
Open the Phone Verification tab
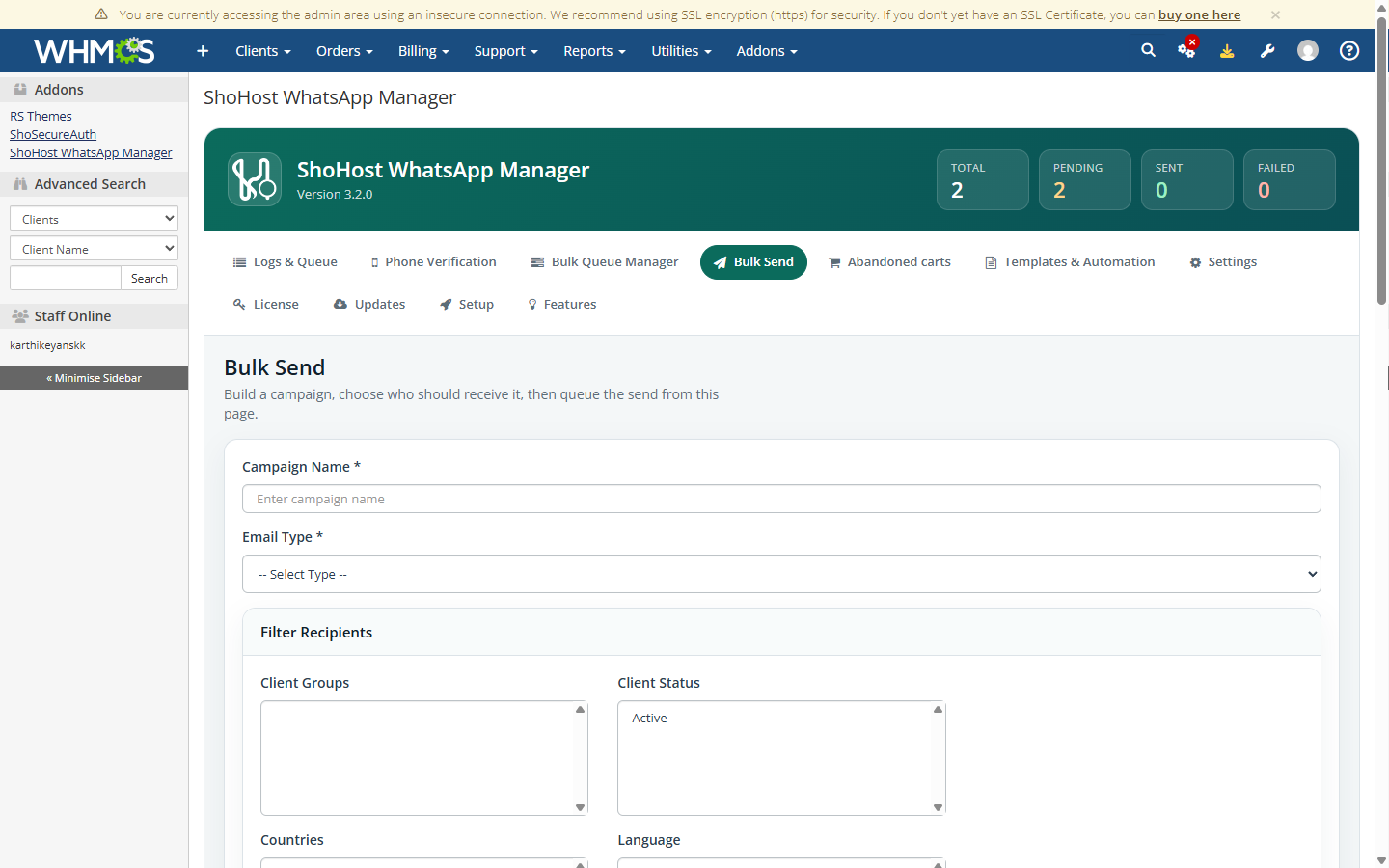pos(434,262)
